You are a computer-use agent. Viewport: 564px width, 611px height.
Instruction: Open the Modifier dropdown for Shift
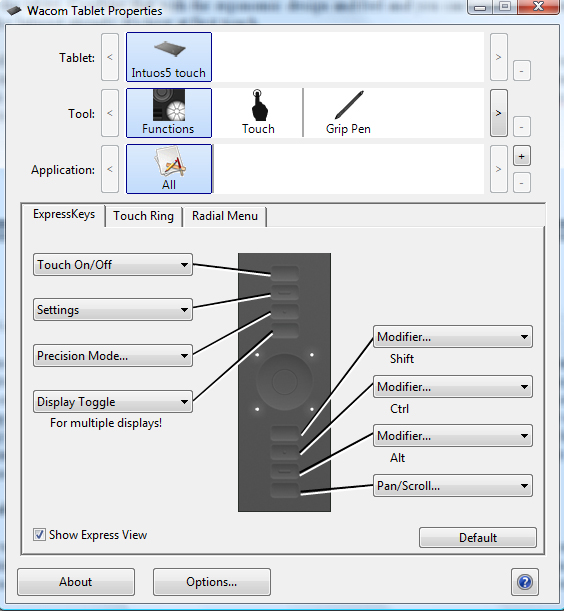tap(453, 337)
